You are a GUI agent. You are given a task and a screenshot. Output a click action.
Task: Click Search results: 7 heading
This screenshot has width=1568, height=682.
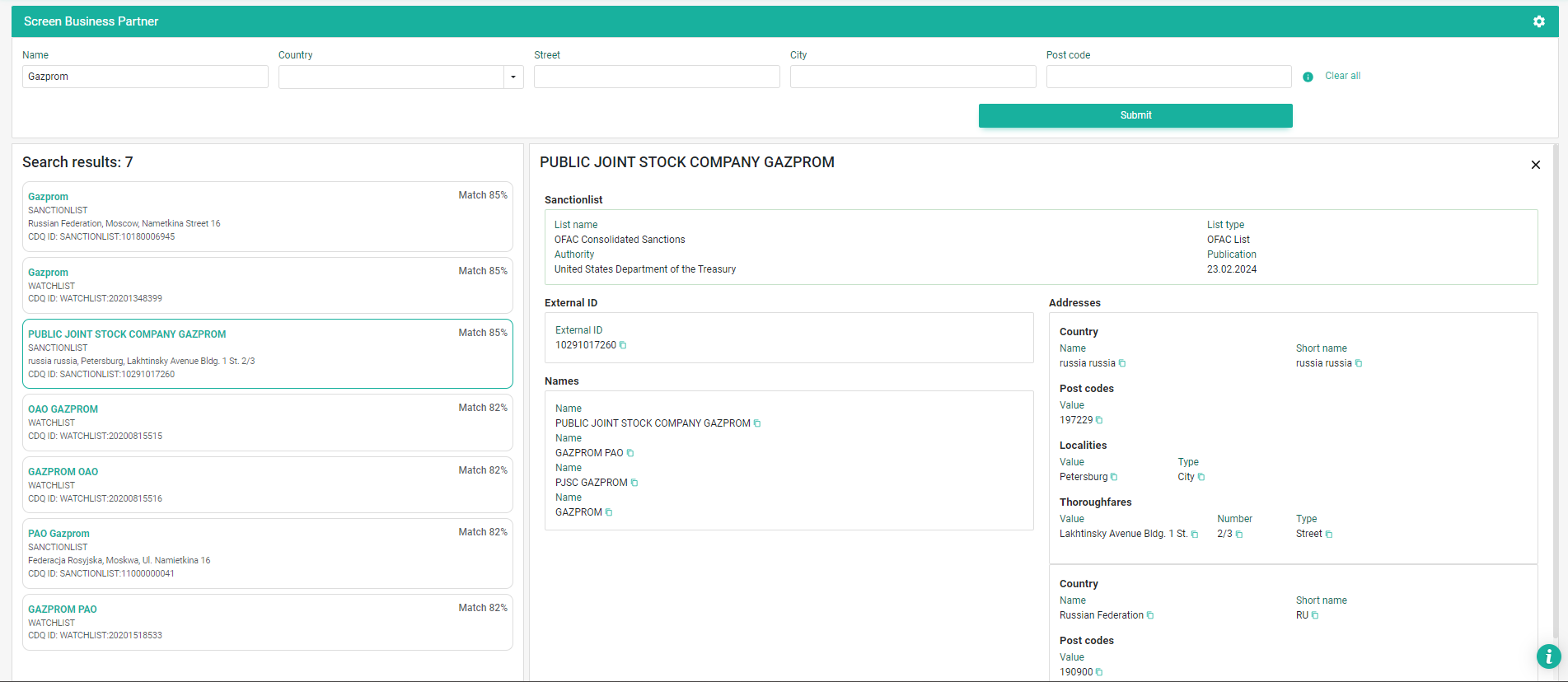(x=77, y=162)
